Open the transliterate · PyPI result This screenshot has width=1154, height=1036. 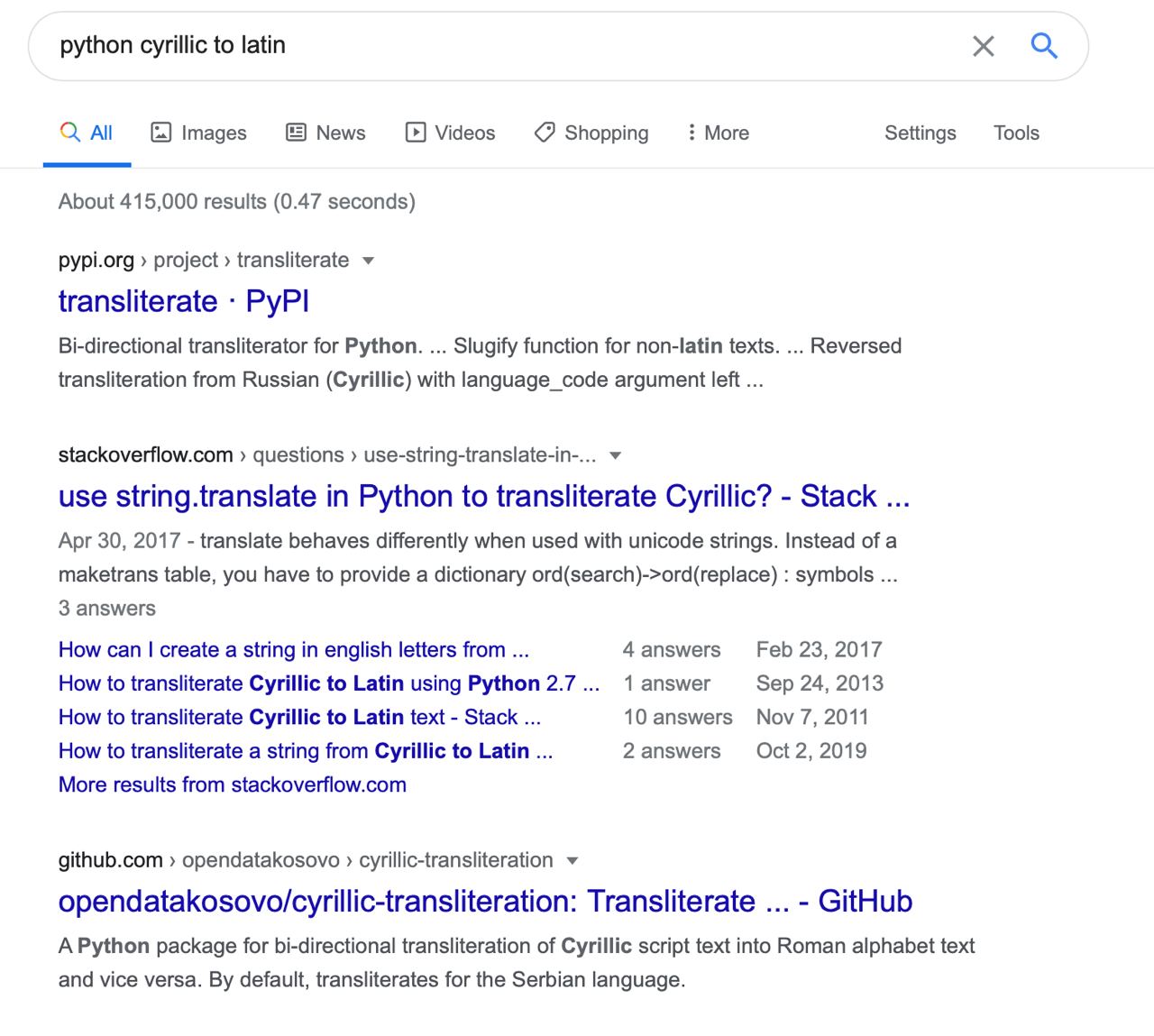click(x=184, y=301)
